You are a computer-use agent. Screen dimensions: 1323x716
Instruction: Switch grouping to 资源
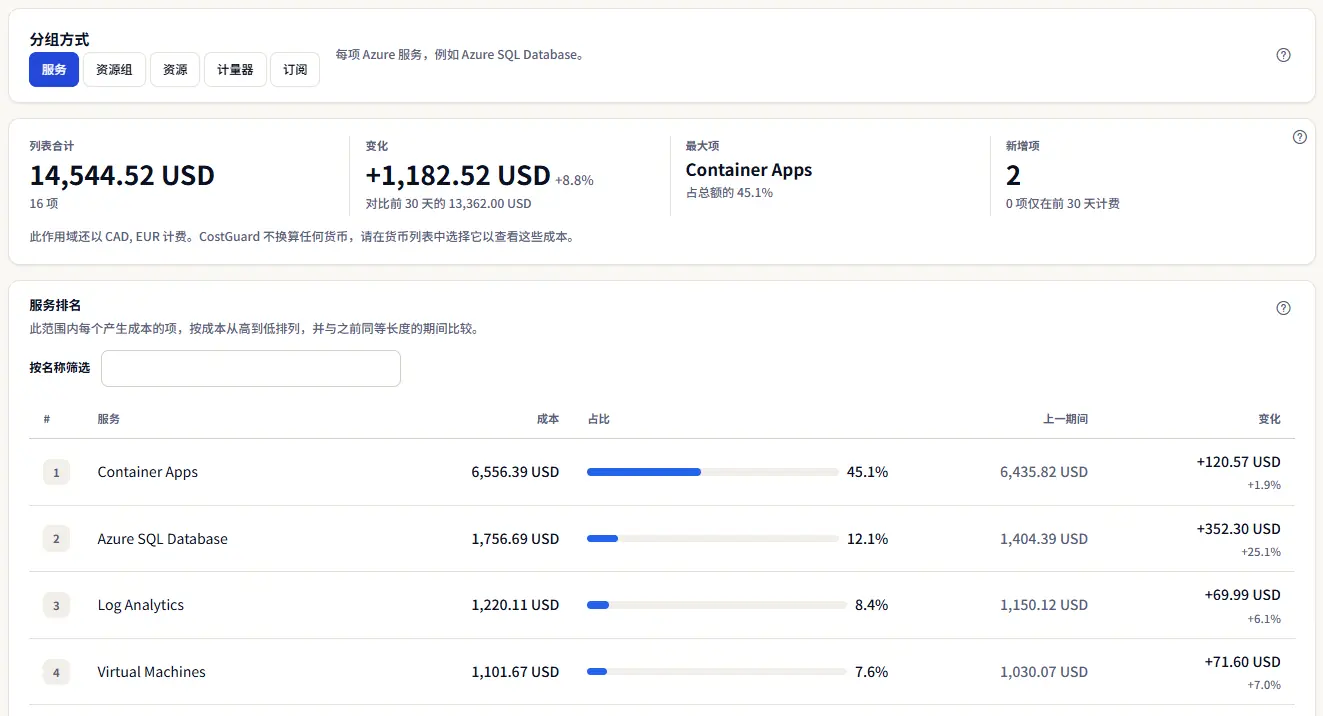click(175, 70)
